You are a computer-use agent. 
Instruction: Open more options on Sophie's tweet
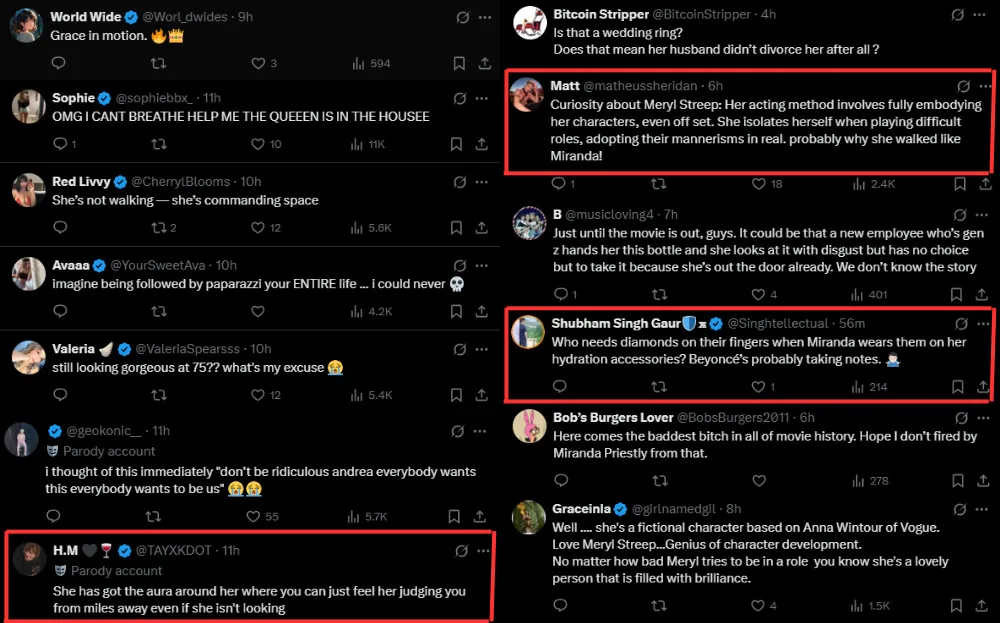tap(482, 98)
